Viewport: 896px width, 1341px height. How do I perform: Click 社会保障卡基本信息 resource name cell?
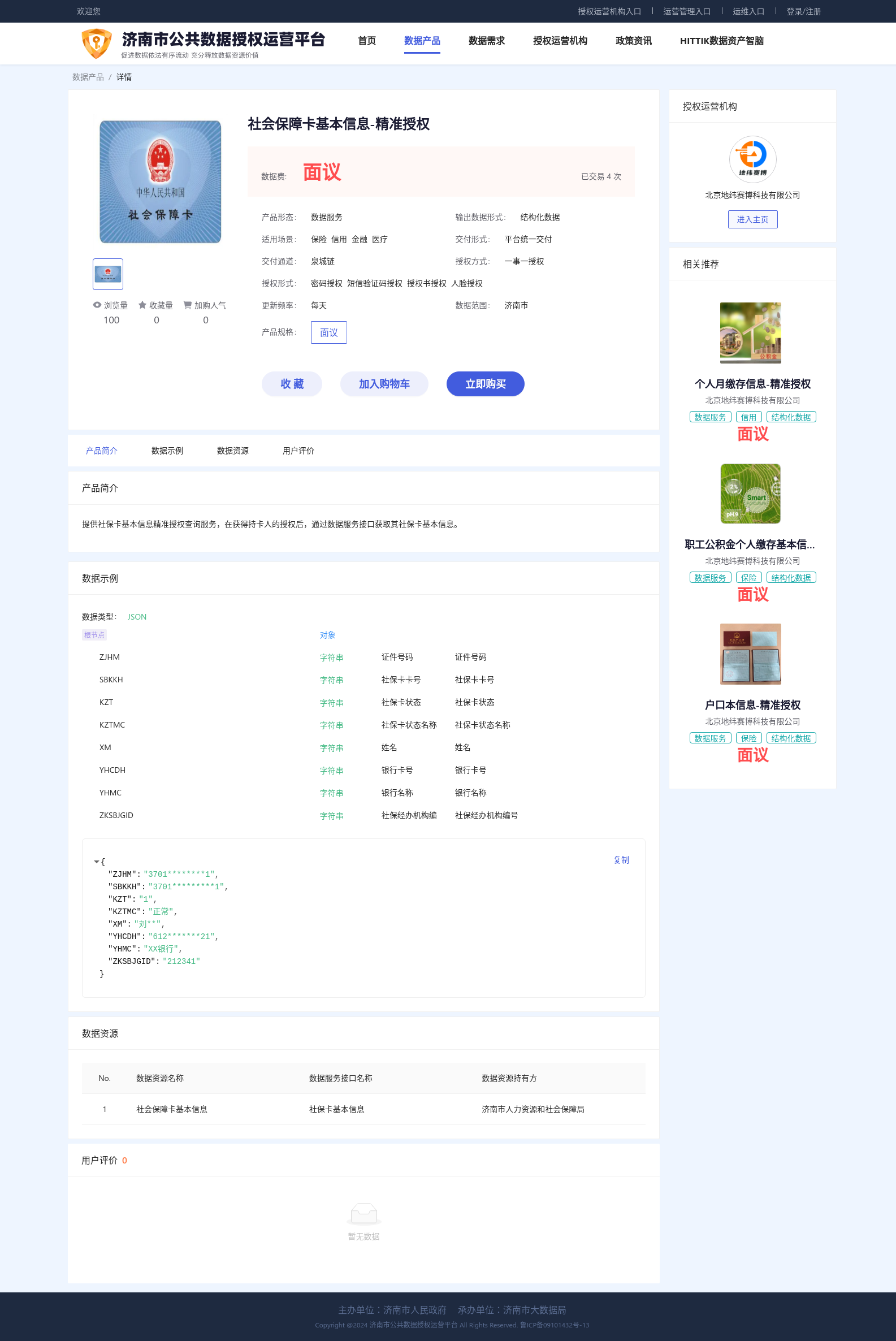click(171, 1110)
